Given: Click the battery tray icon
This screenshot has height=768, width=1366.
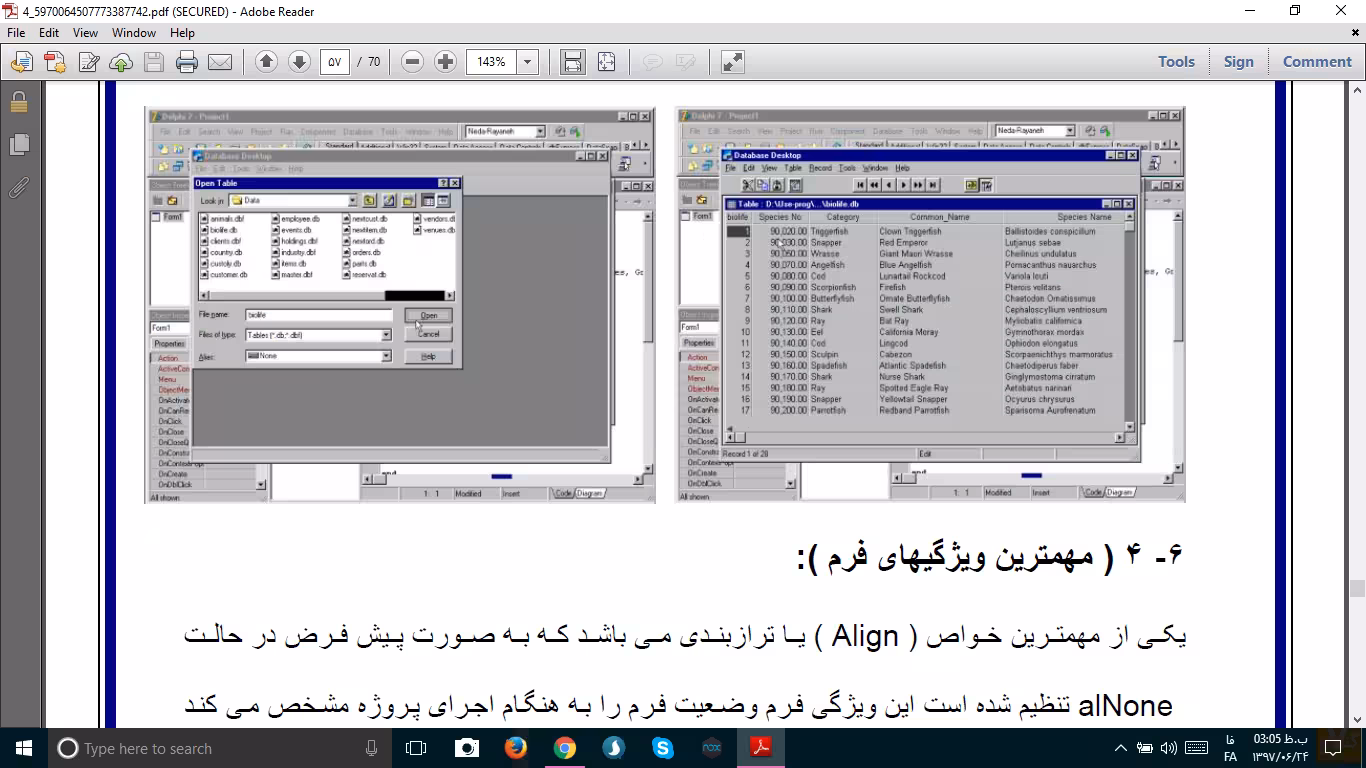Looking at the screenshot, I should coord(1145,748).
